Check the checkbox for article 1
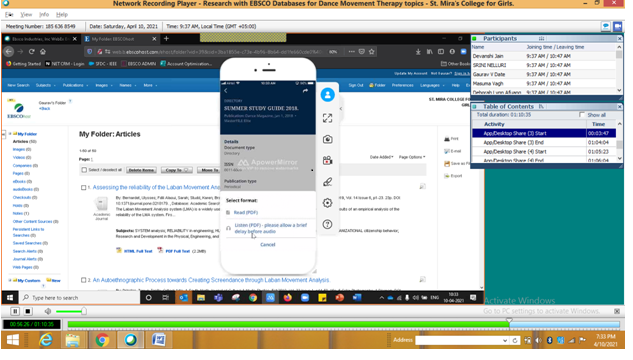The height and width of the screenshot is (360, 633). coord(83,188)
